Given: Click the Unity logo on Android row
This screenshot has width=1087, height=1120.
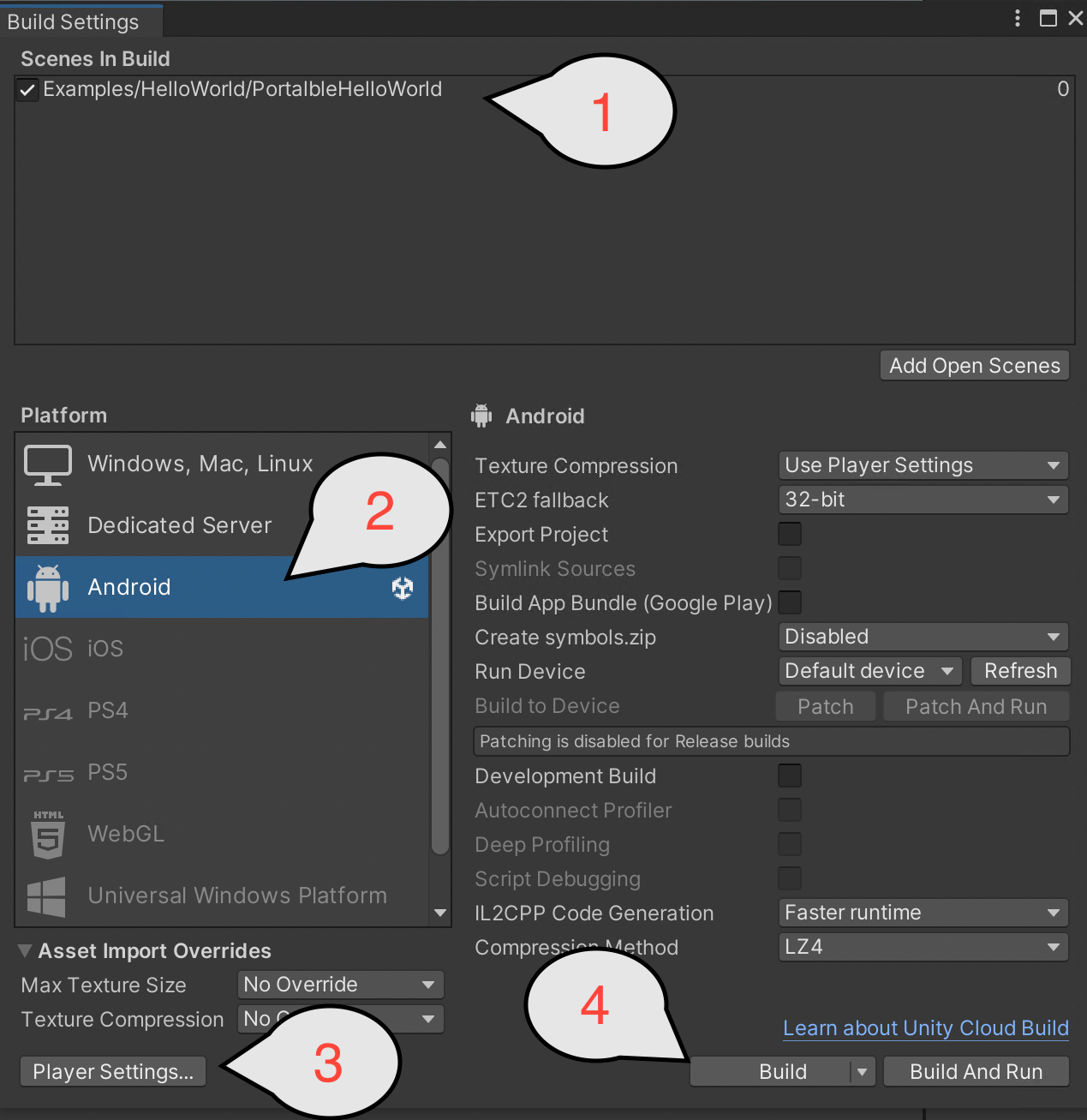Looking at the screenshot, I should pyautogui.click(x=403, y=588).
